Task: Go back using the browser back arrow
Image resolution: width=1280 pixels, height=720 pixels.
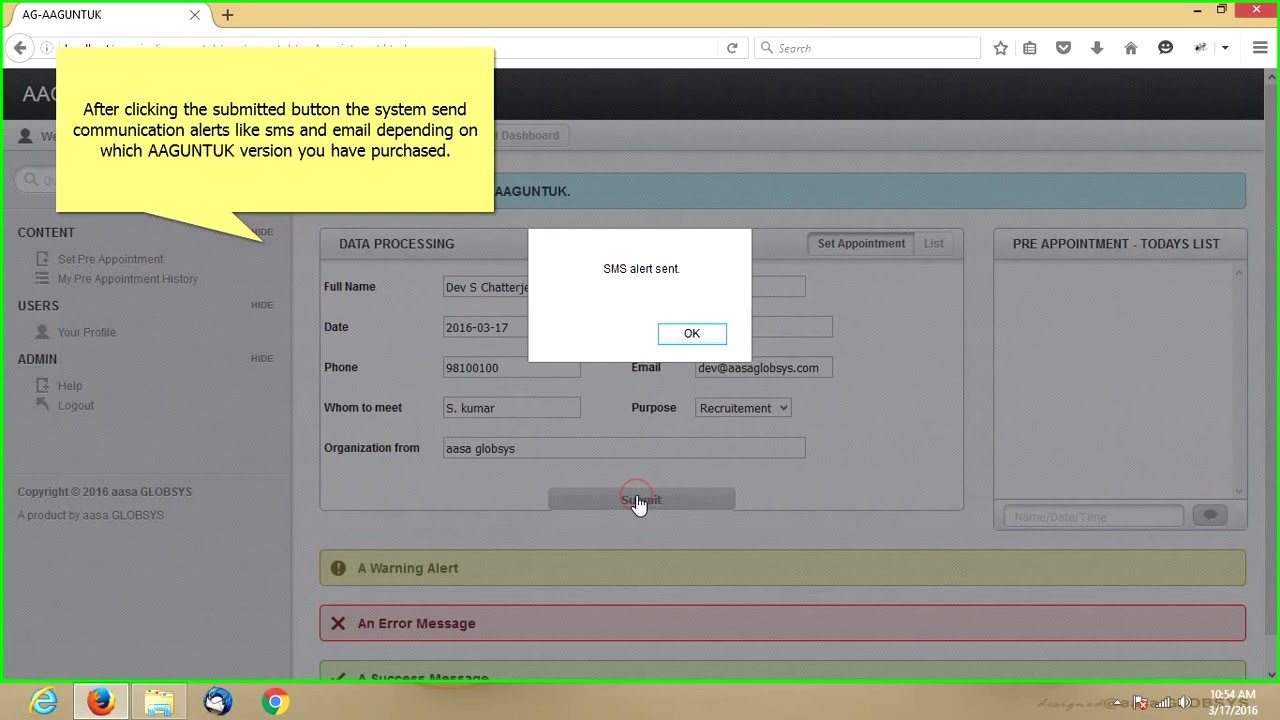Action: tap(20, 48)
